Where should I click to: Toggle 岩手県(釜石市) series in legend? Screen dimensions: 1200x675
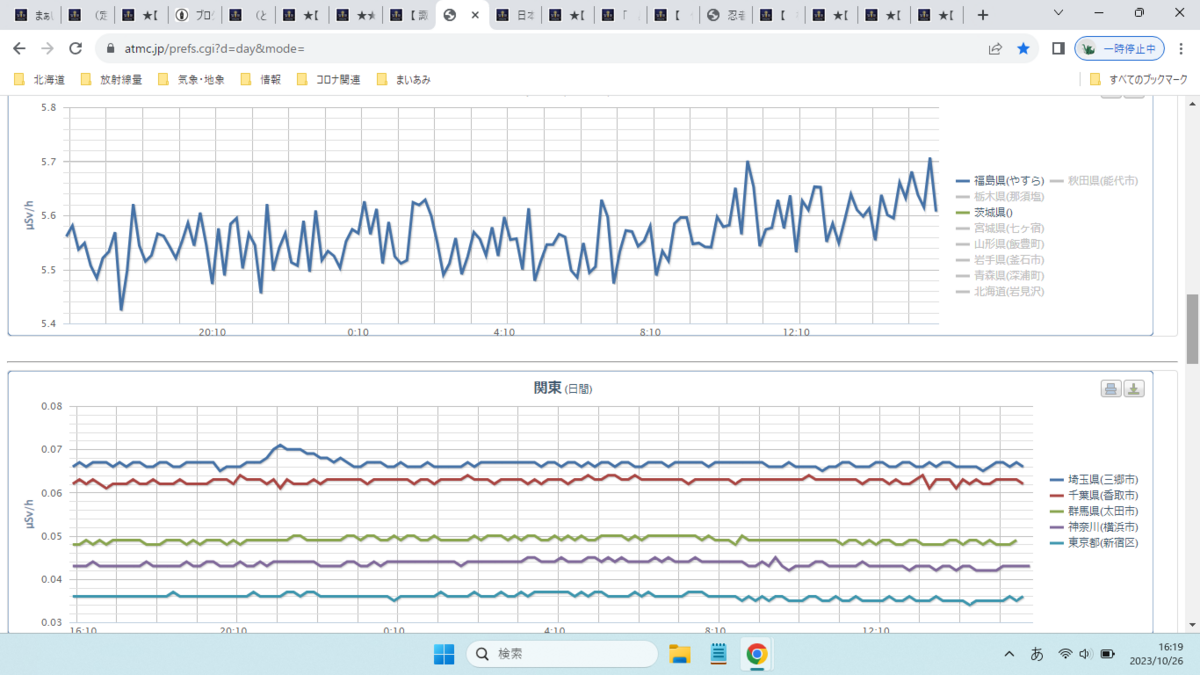pyautogui.click(x=1000, y=260)
